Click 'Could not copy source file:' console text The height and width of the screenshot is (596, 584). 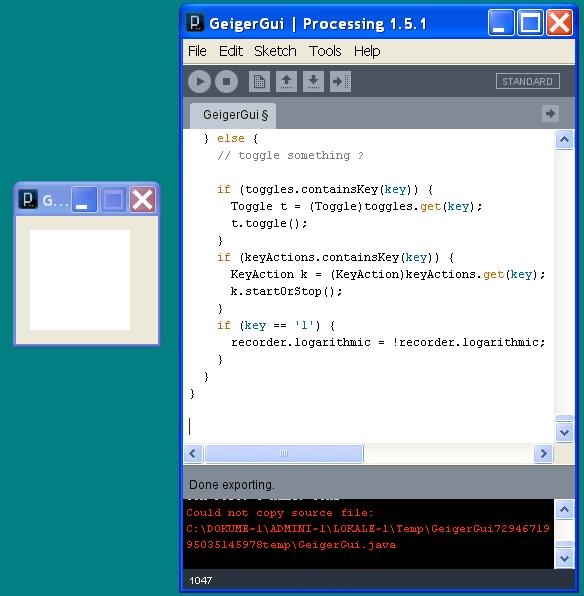[280, 513]
